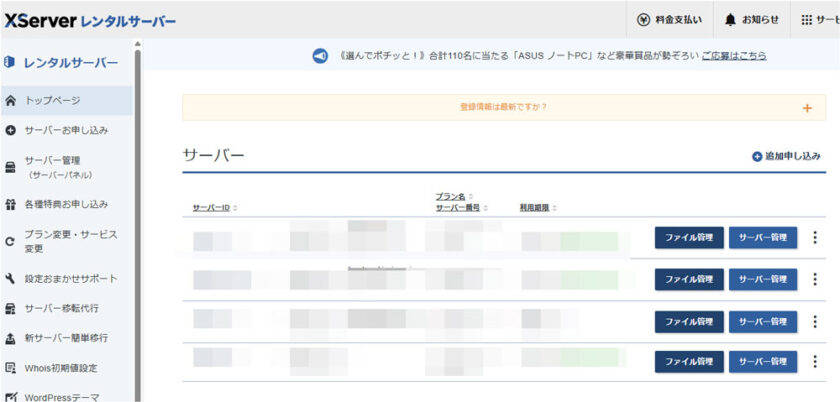The height and width of the screenshot is (402, 840).
Task: Click the refresh icon for プラン変更・サービス変更
Action: [x=11, y=241]
